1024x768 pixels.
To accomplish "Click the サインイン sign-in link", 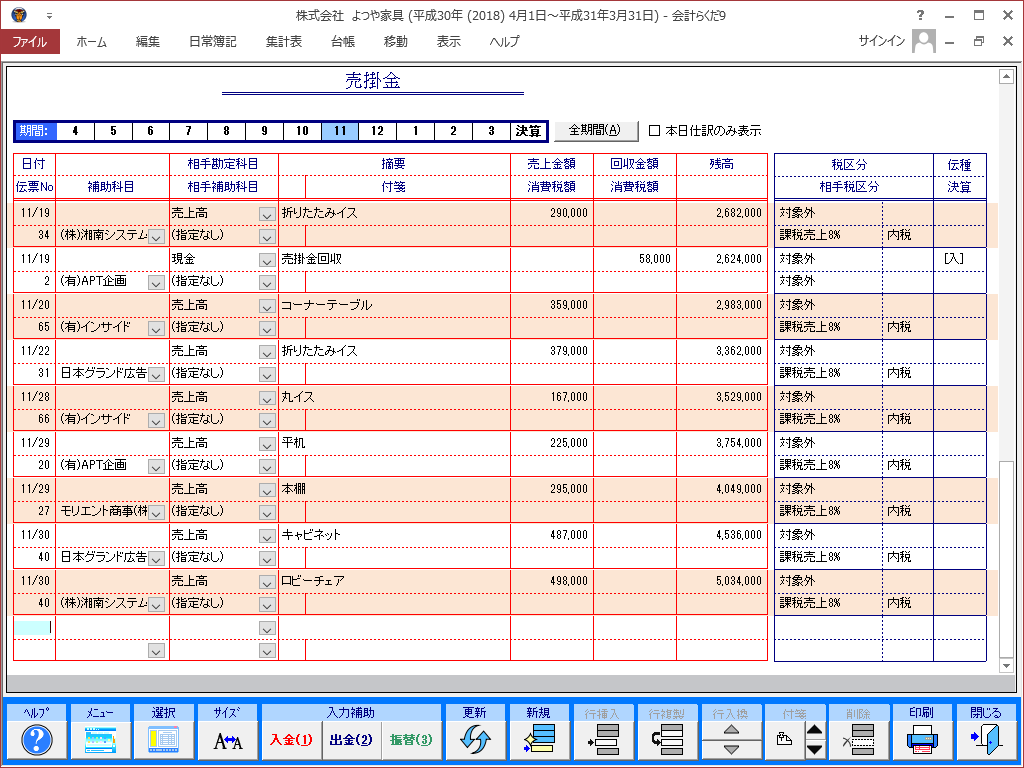I will tap(881, 41).
